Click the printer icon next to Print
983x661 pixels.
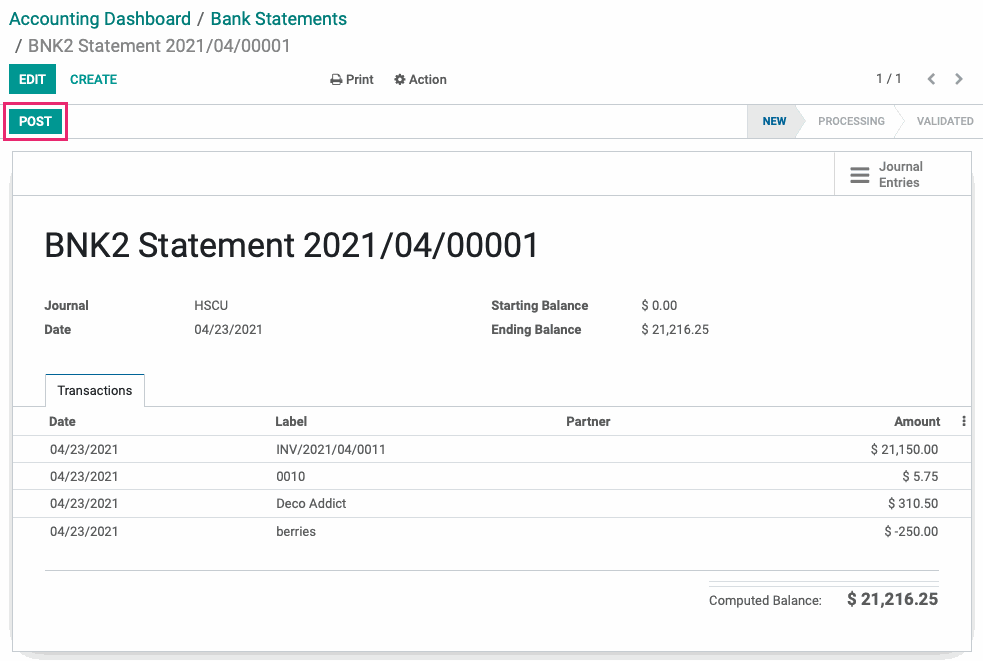point(336,80)
